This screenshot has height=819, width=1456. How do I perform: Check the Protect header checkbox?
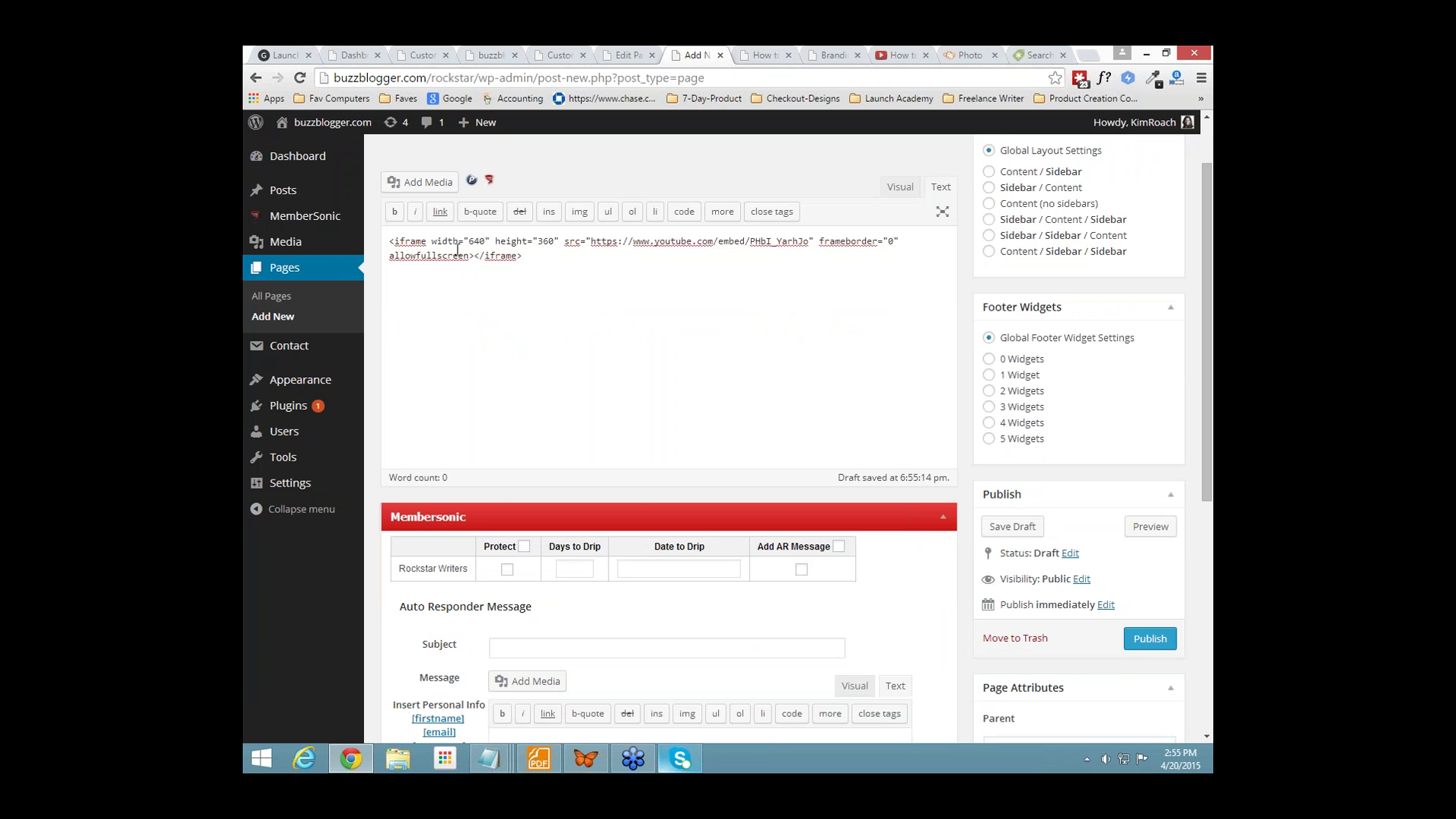coord(524,546)
